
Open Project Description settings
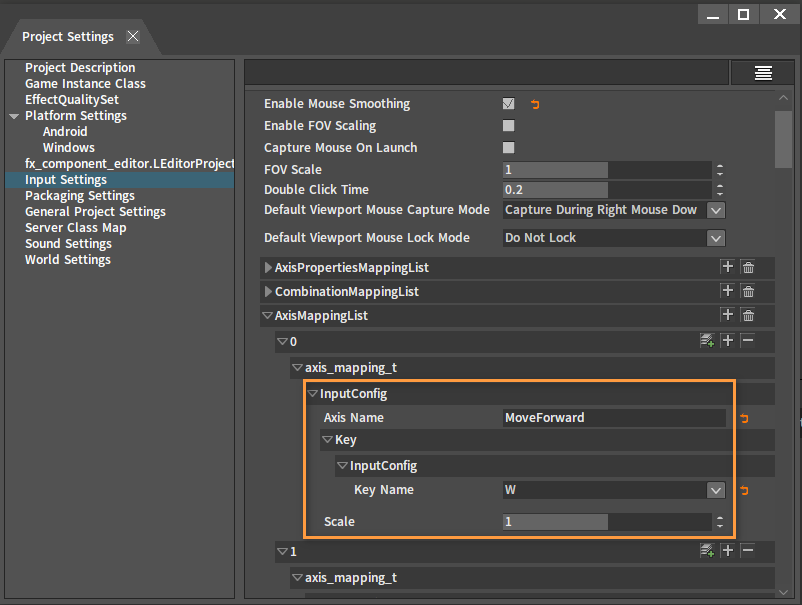(x=80, y=68)
